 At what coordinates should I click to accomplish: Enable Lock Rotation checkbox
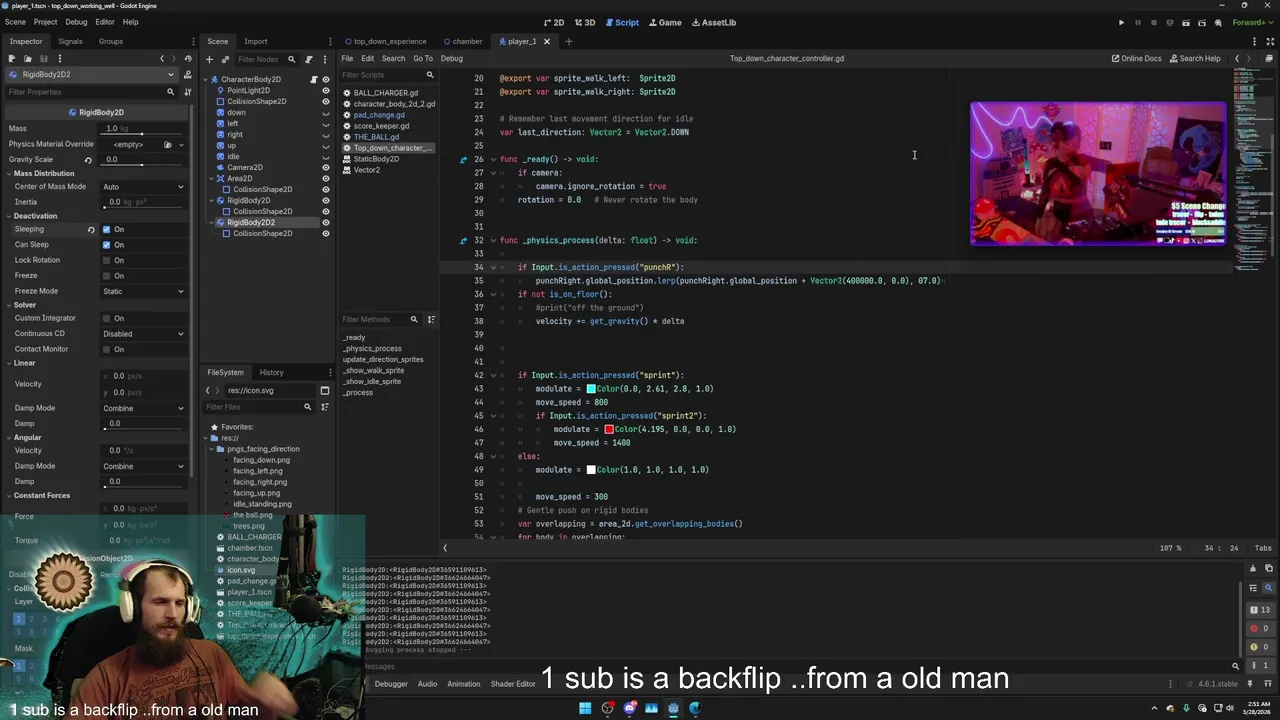[107, 260]
